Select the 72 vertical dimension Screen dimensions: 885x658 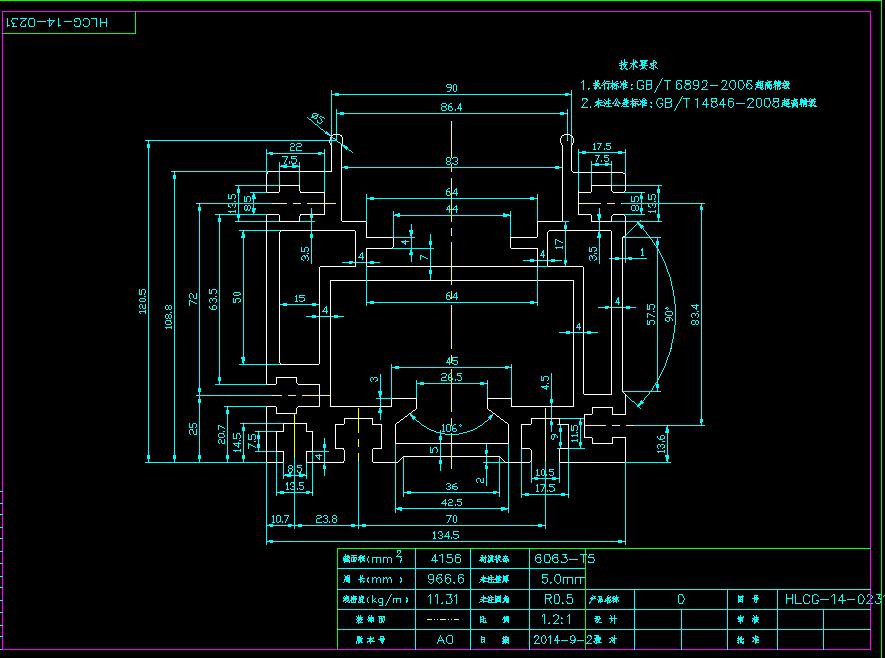click(193, 299)
